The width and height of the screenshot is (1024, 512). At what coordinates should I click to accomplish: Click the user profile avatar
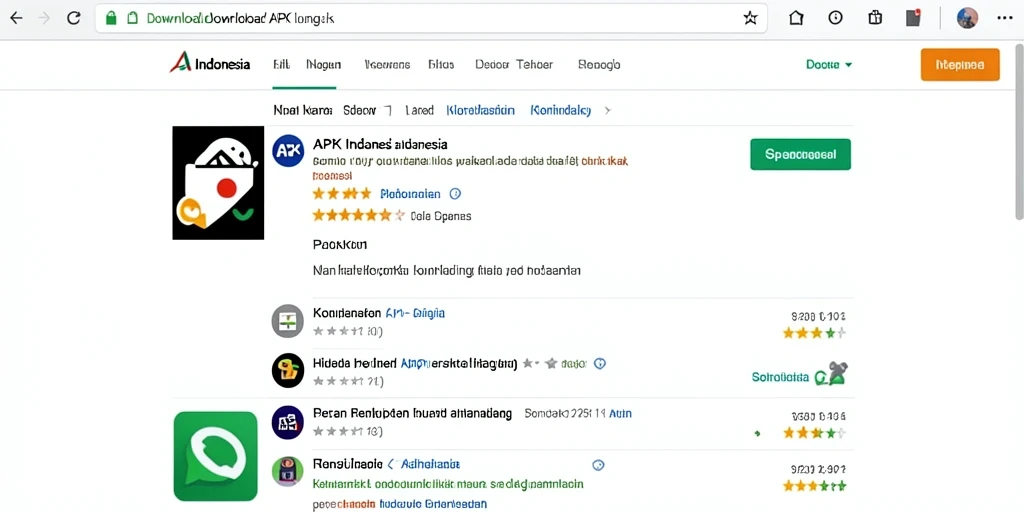coord(967,18)
